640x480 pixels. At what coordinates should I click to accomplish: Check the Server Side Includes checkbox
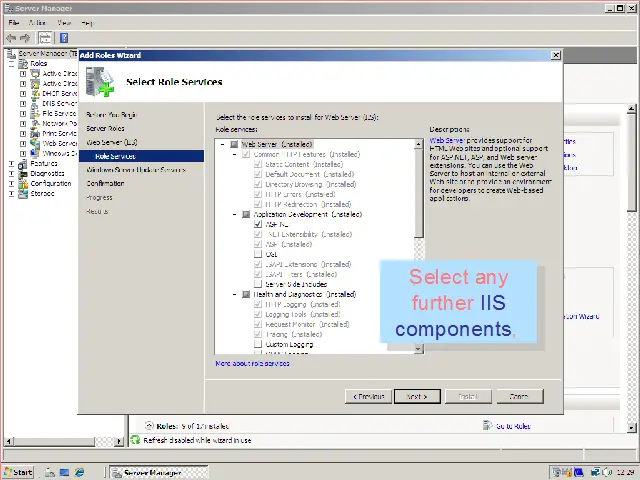258,284
